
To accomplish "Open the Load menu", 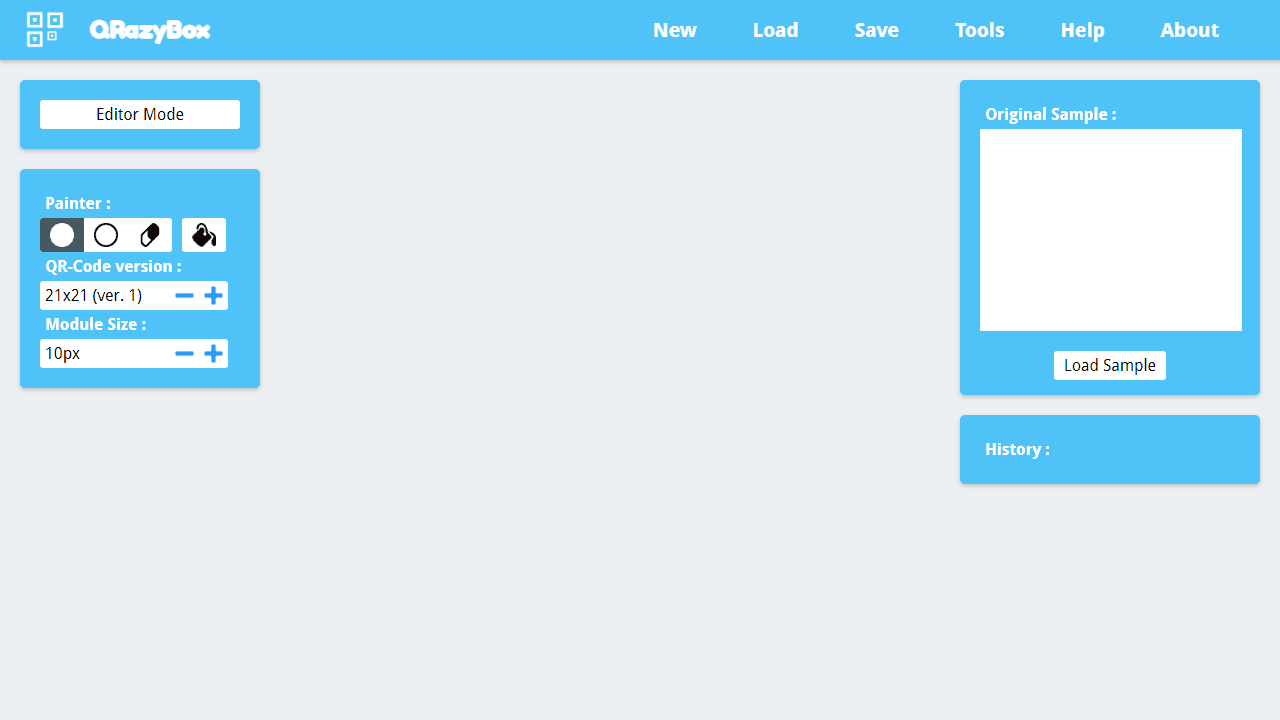I will 776,30.
